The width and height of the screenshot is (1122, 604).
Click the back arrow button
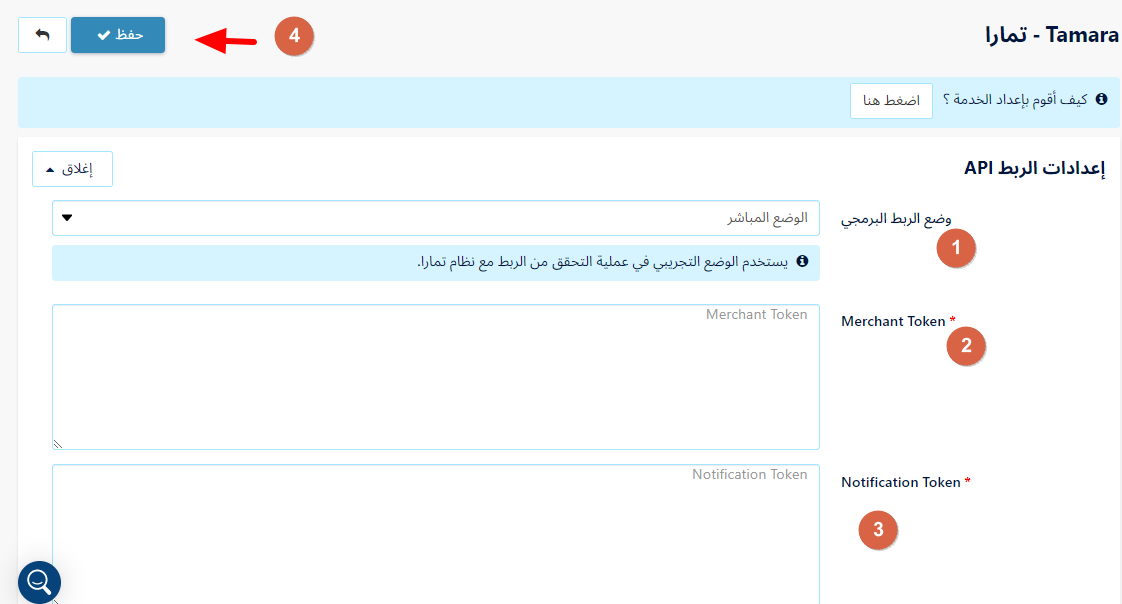tap(42, 35)
